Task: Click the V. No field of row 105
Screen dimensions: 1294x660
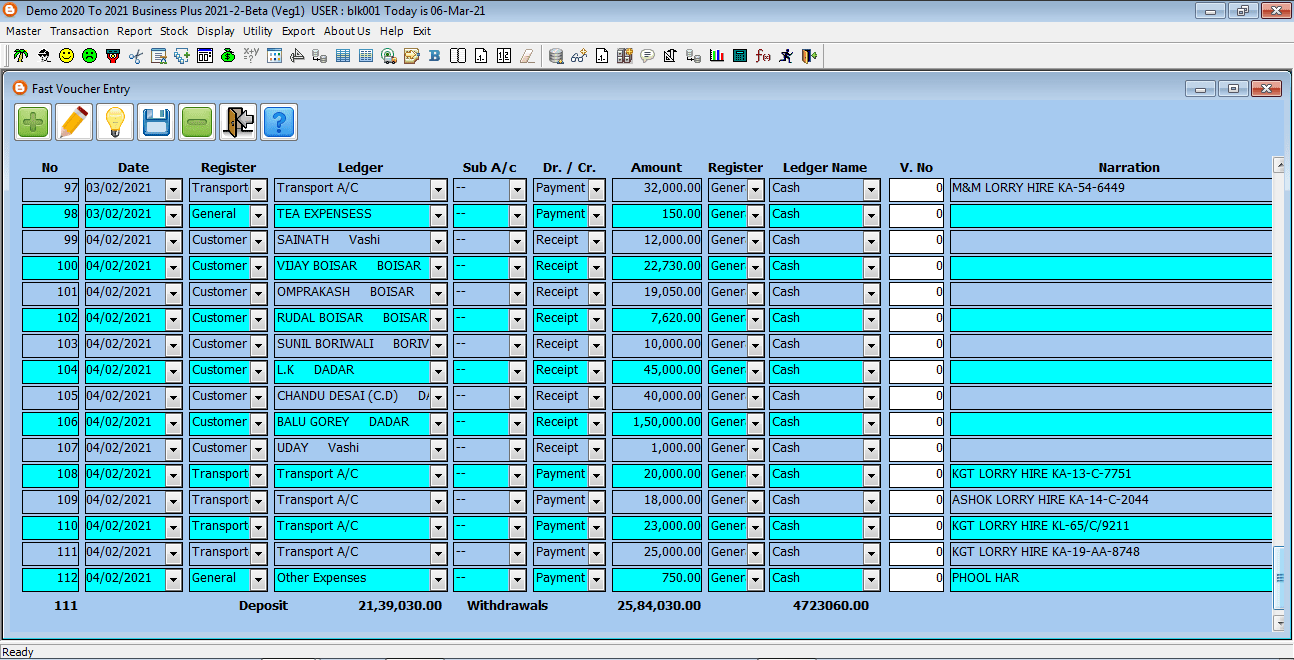Action: (x=916, y=396)
